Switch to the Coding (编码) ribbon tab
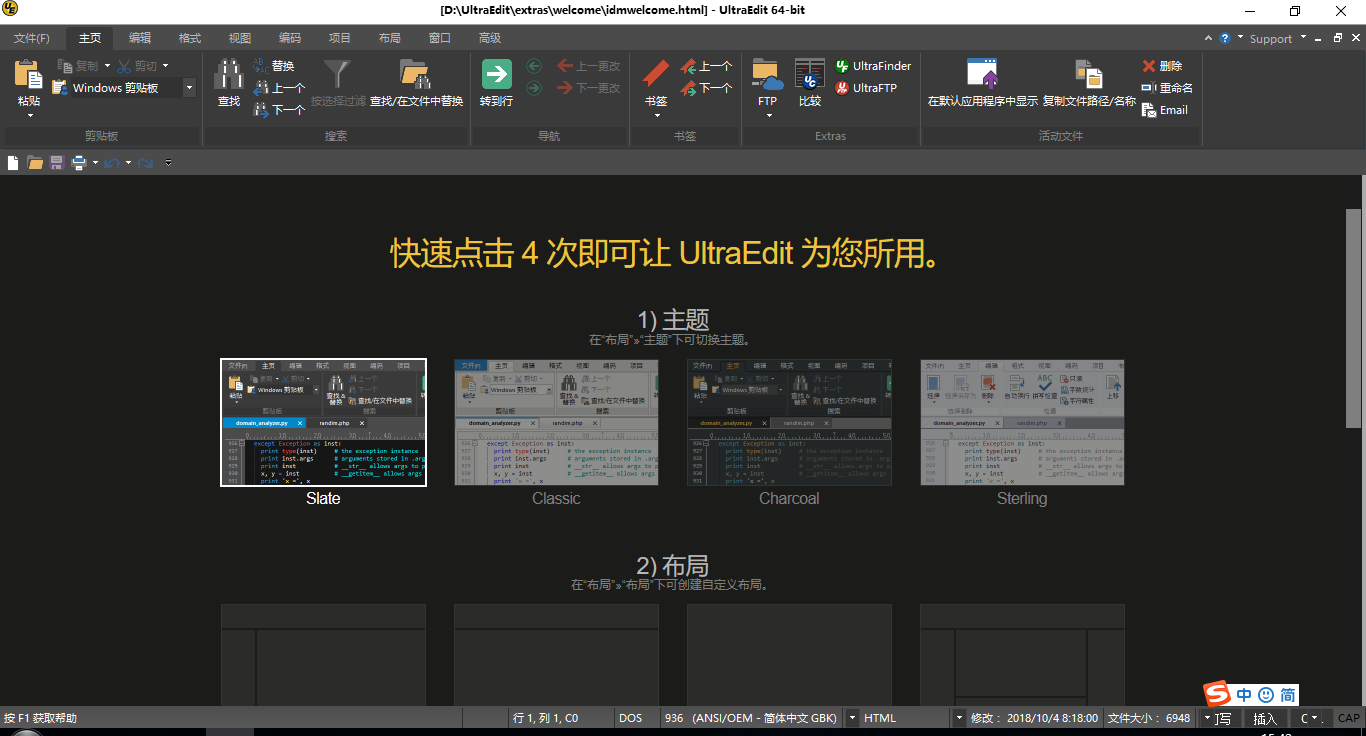Viewport: 1366px width, 736px height. (290, 38)
